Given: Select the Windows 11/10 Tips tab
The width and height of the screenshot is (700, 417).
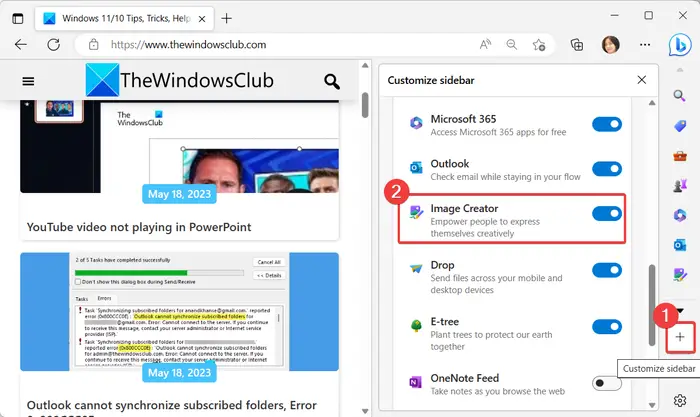Looking at the screenshot, I should point(124,19).
